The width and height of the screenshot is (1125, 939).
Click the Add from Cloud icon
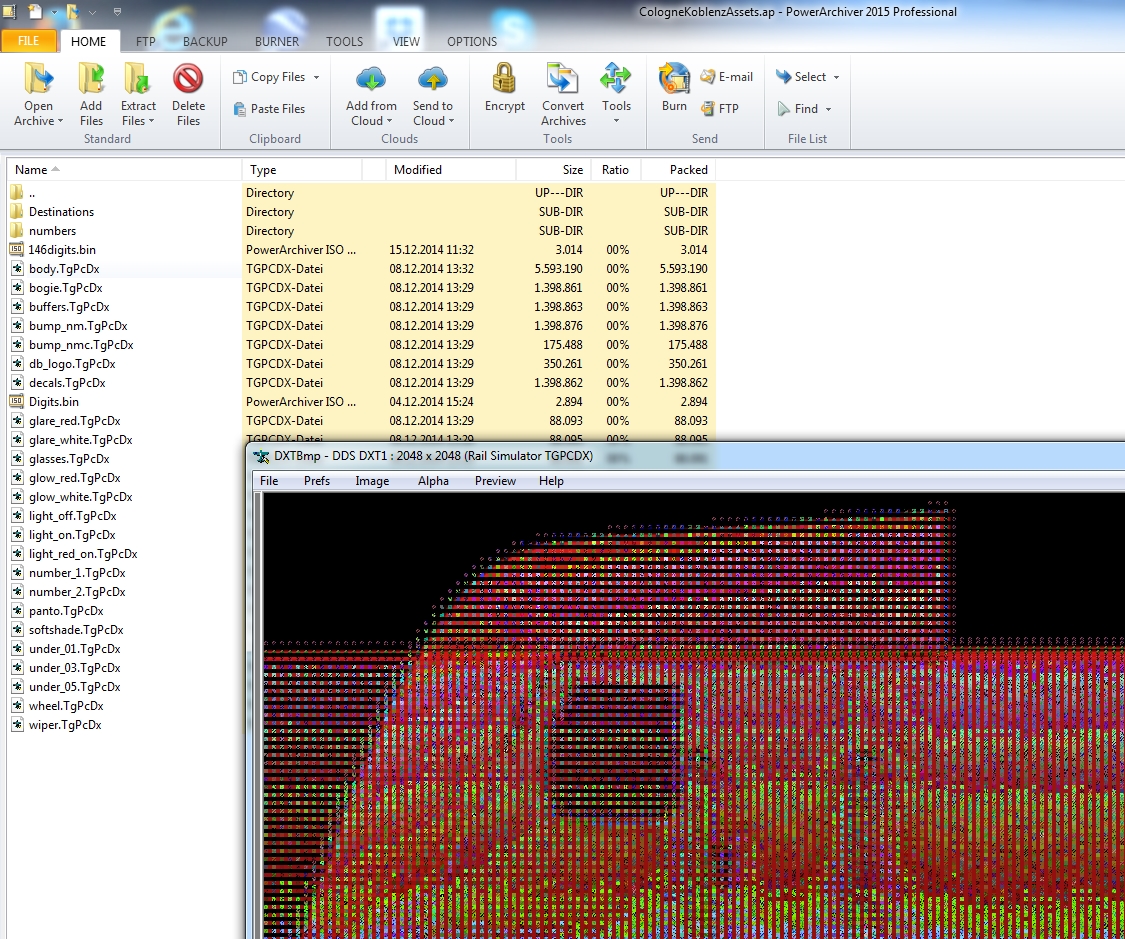371,79
